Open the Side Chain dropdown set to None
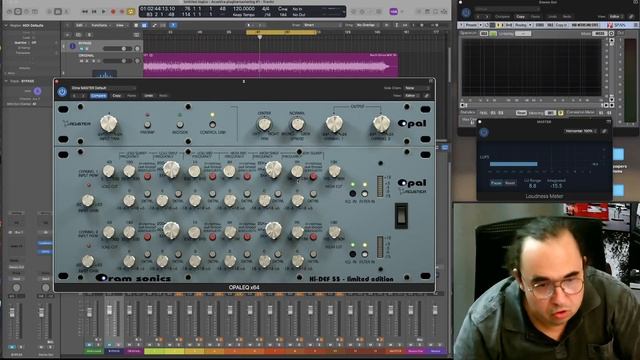Screen dimensions: 640x360 point(417,88)
